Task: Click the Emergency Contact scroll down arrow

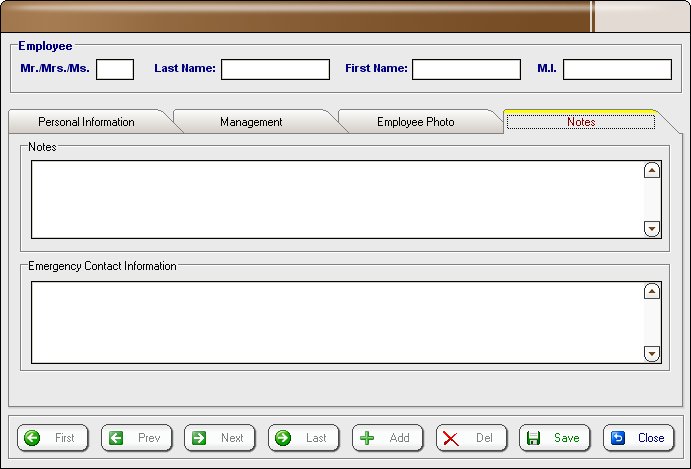Action: point(652,354)
